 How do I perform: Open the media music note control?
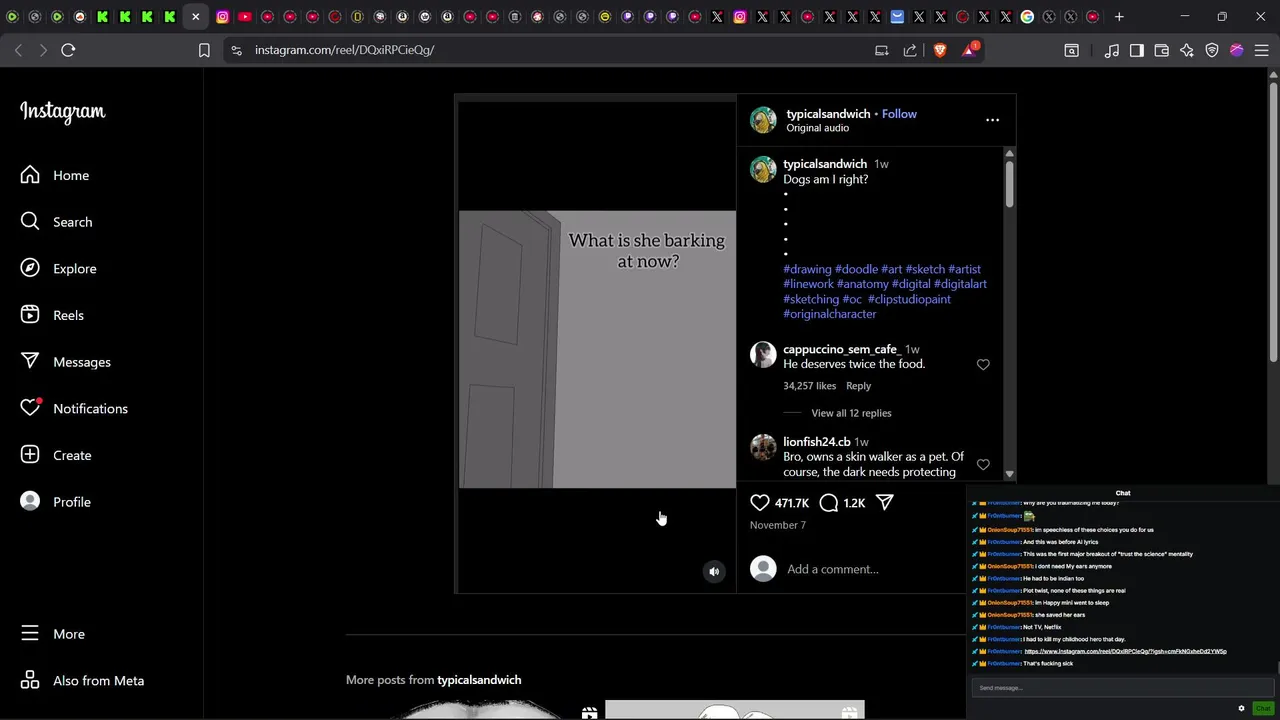point(1112,50)
